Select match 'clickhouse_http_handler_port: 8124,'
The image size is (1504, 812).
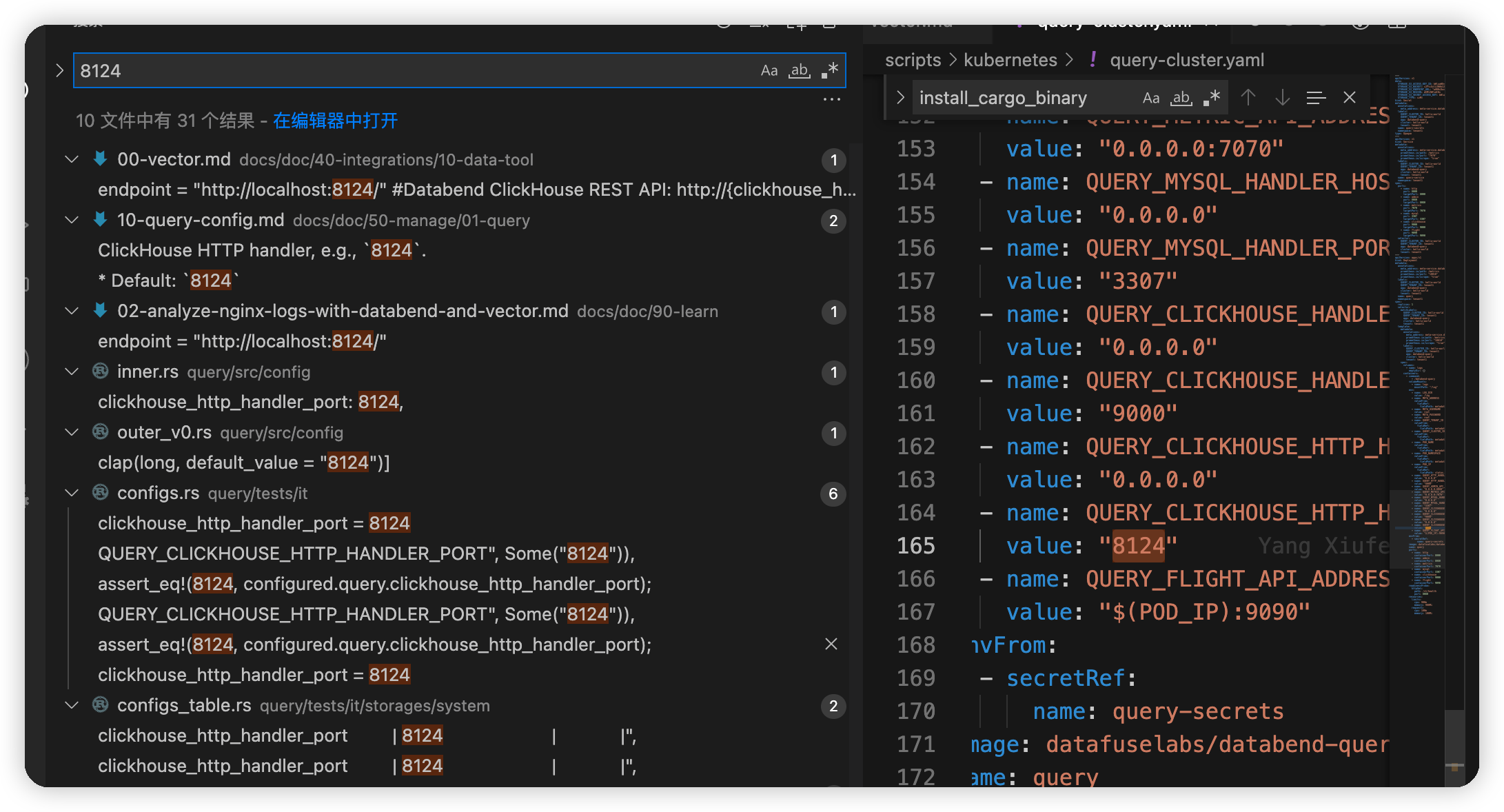(x=250, y=402)
